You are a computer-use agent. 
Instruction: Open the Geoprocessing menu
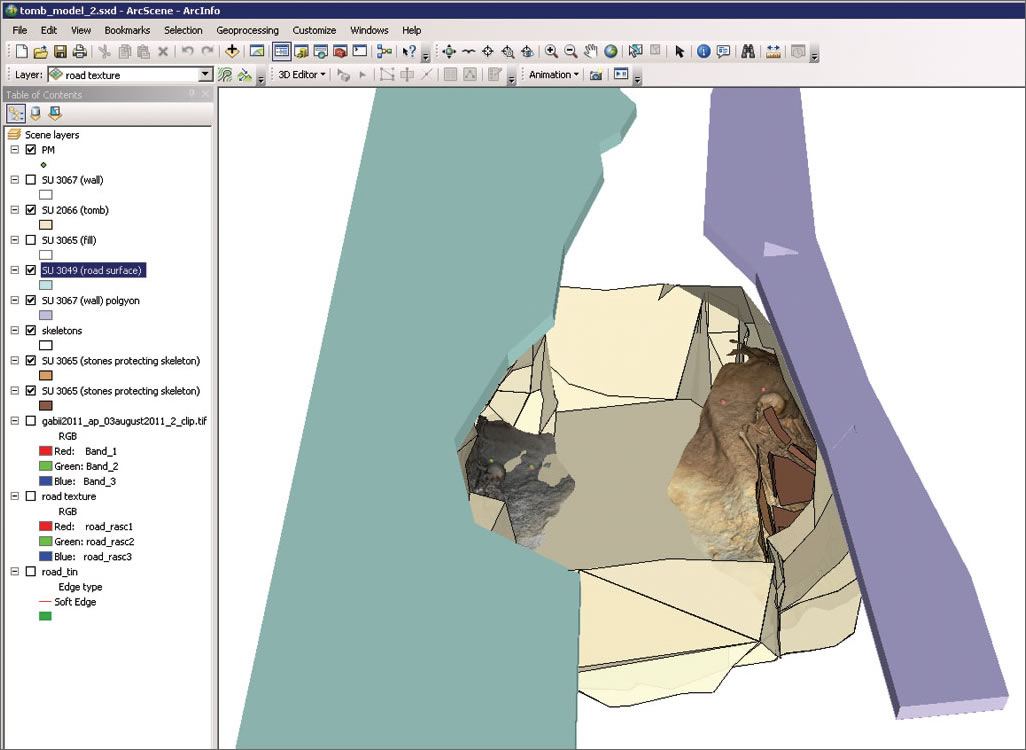coord(247,30)
